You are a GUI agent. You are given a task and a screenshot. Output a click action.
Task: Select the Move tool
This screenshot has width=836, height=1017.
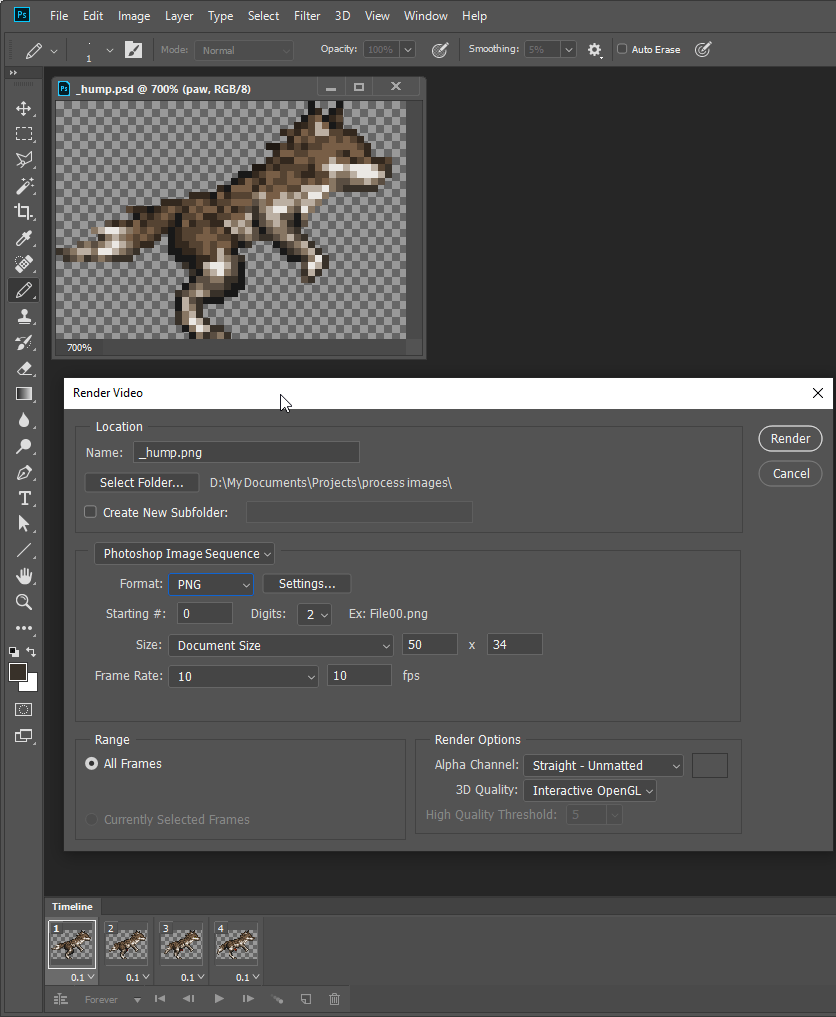coord(24,108)
